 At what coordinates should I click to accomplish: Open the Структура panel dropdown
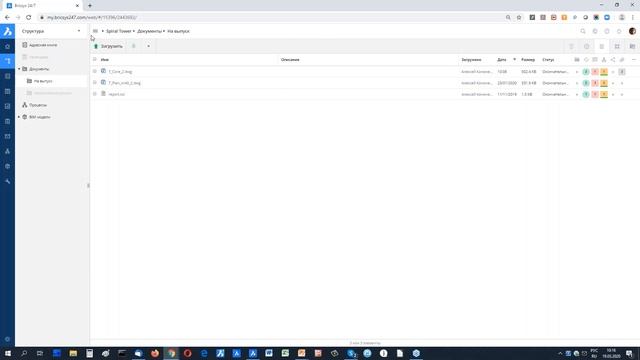(79, 31)
